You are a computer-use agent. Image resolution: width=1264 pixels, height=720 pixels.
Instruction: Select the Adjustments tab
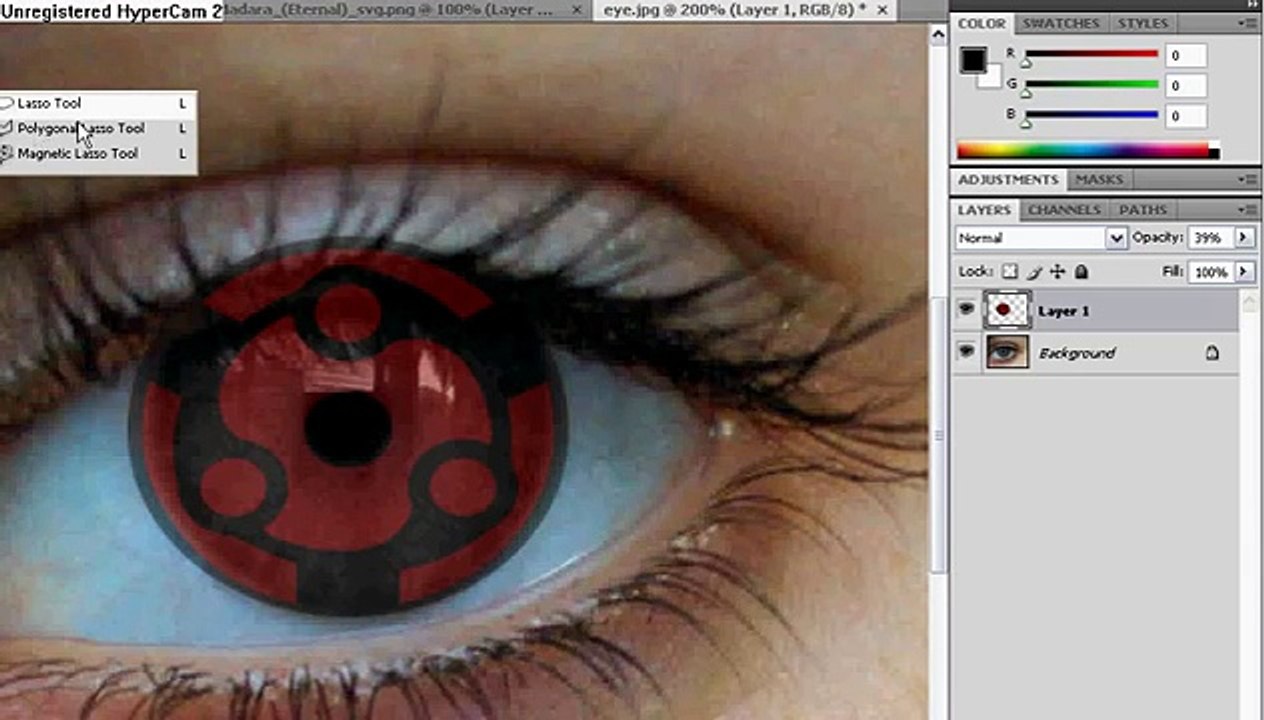tap(1008, 179)
